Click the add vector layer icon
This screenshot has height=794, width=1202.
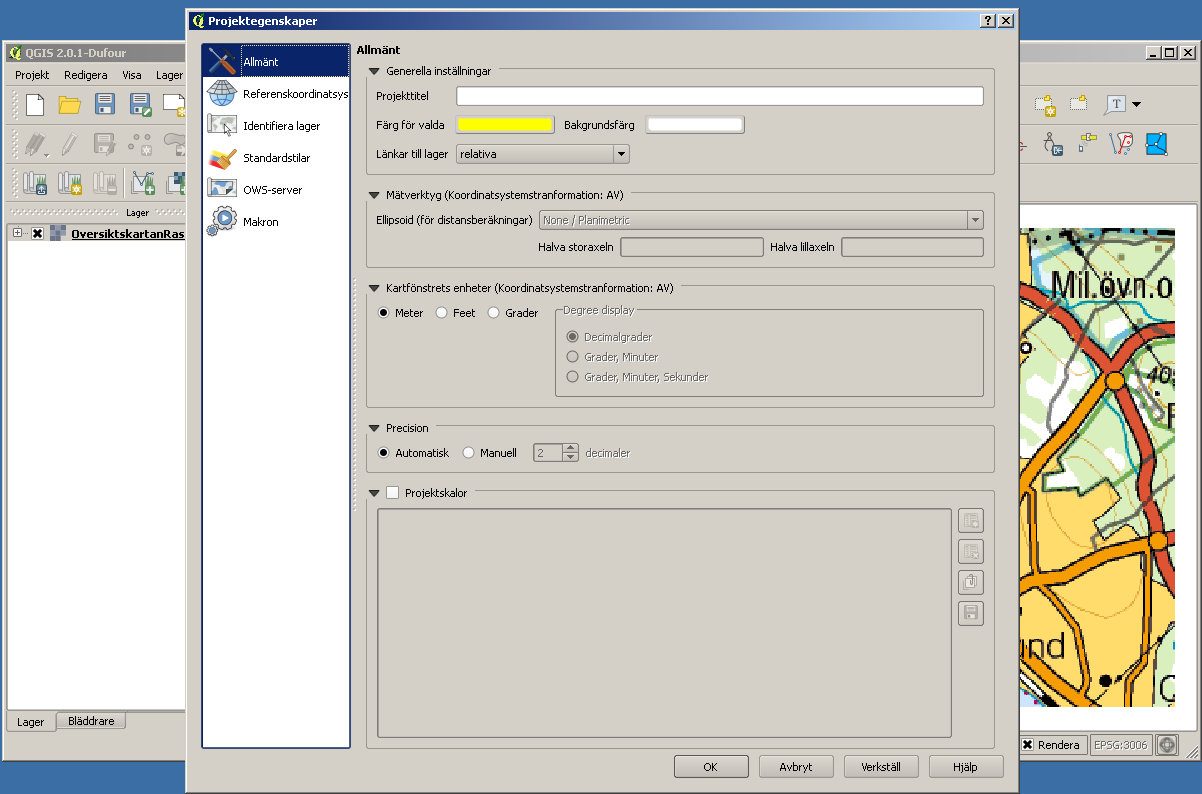(x=143, y=183)
